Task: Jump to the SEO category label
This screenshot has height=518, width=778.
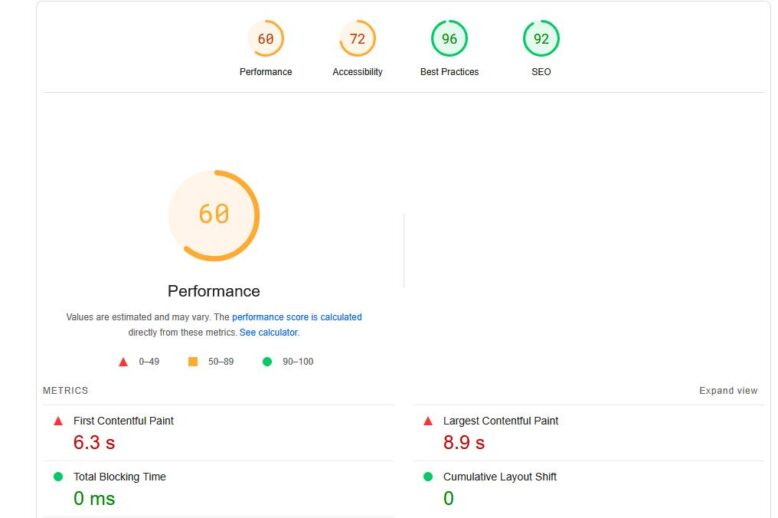Action: (x=541, y=72)
